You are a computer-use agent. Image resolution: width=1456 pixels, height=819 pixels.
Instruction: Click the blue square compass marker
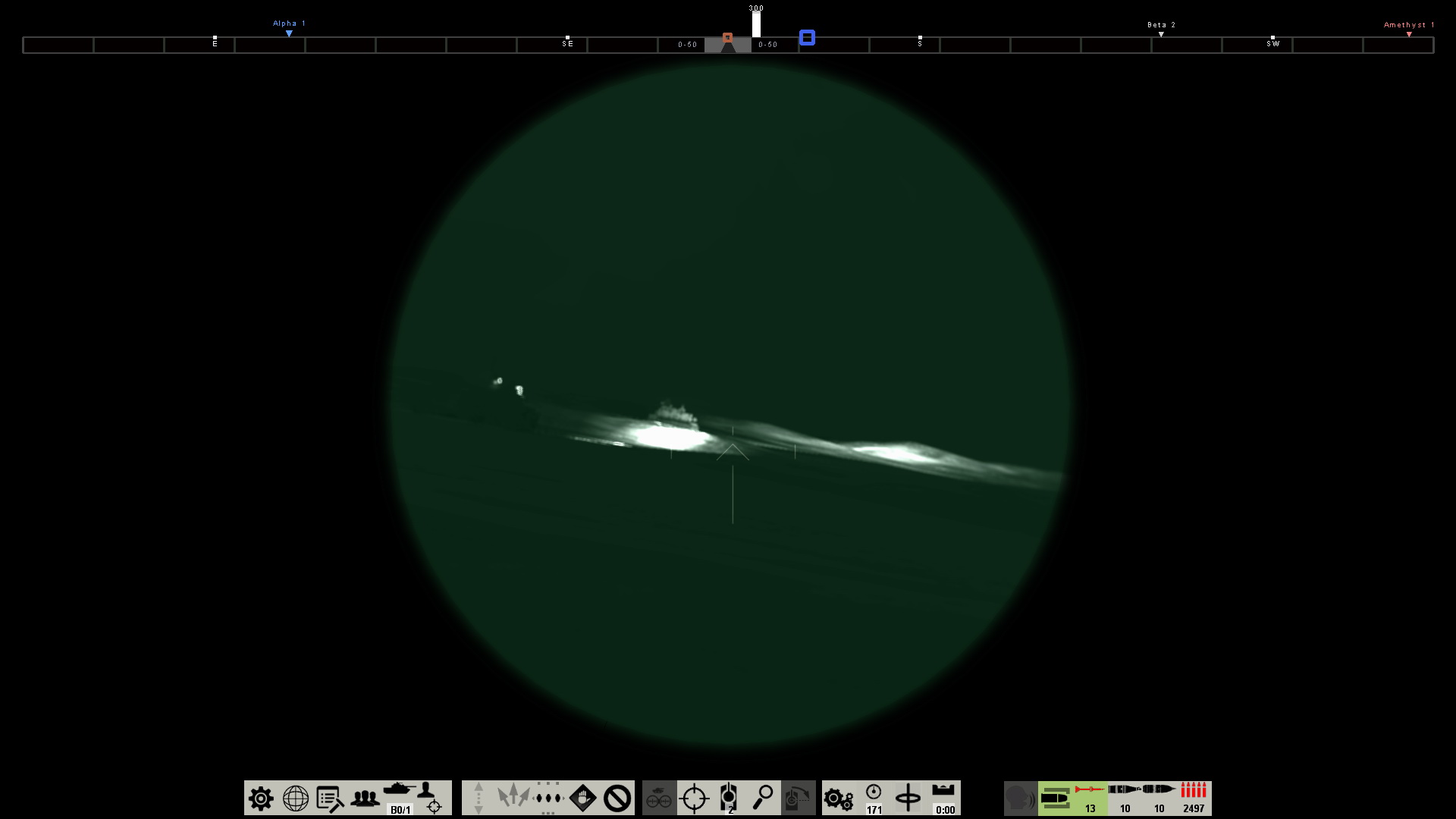[x=807, y=38]
